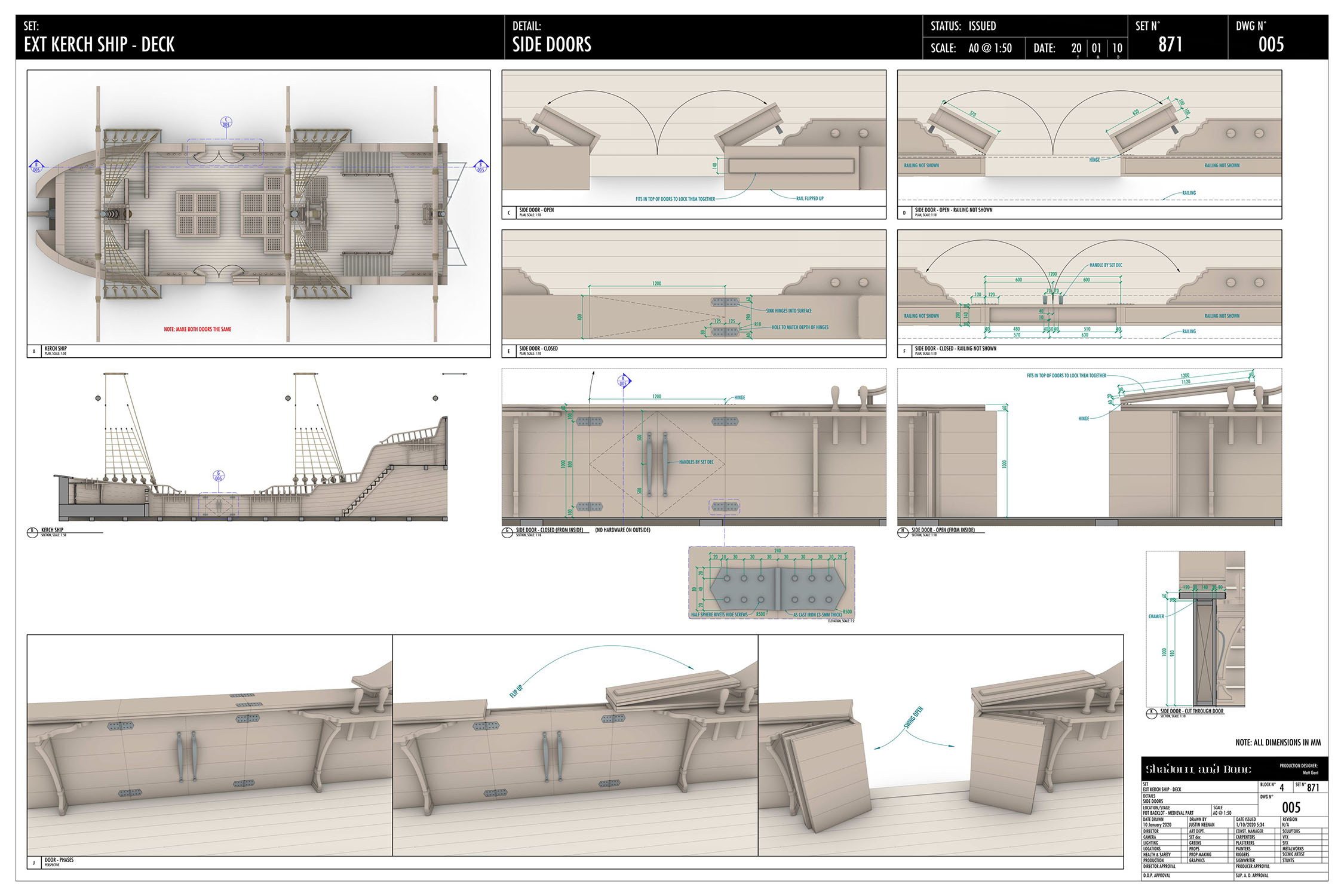Click the FLIP UP arrow label
This screenshot has width=1344, height=896.
[x=516, y=691]
